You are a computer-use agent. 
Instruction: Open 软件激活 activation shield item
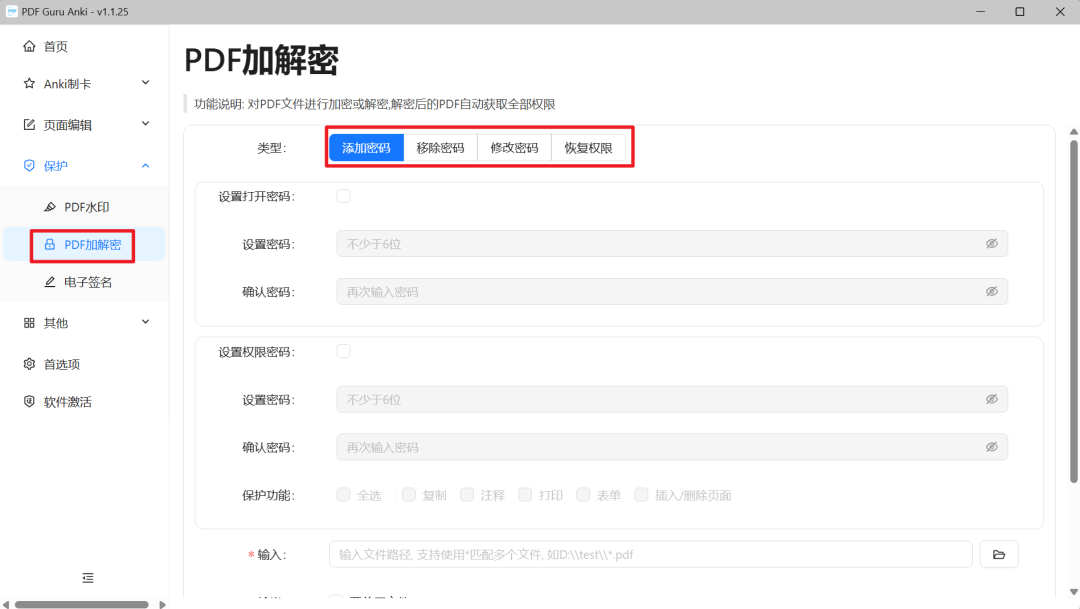[67, 402]
